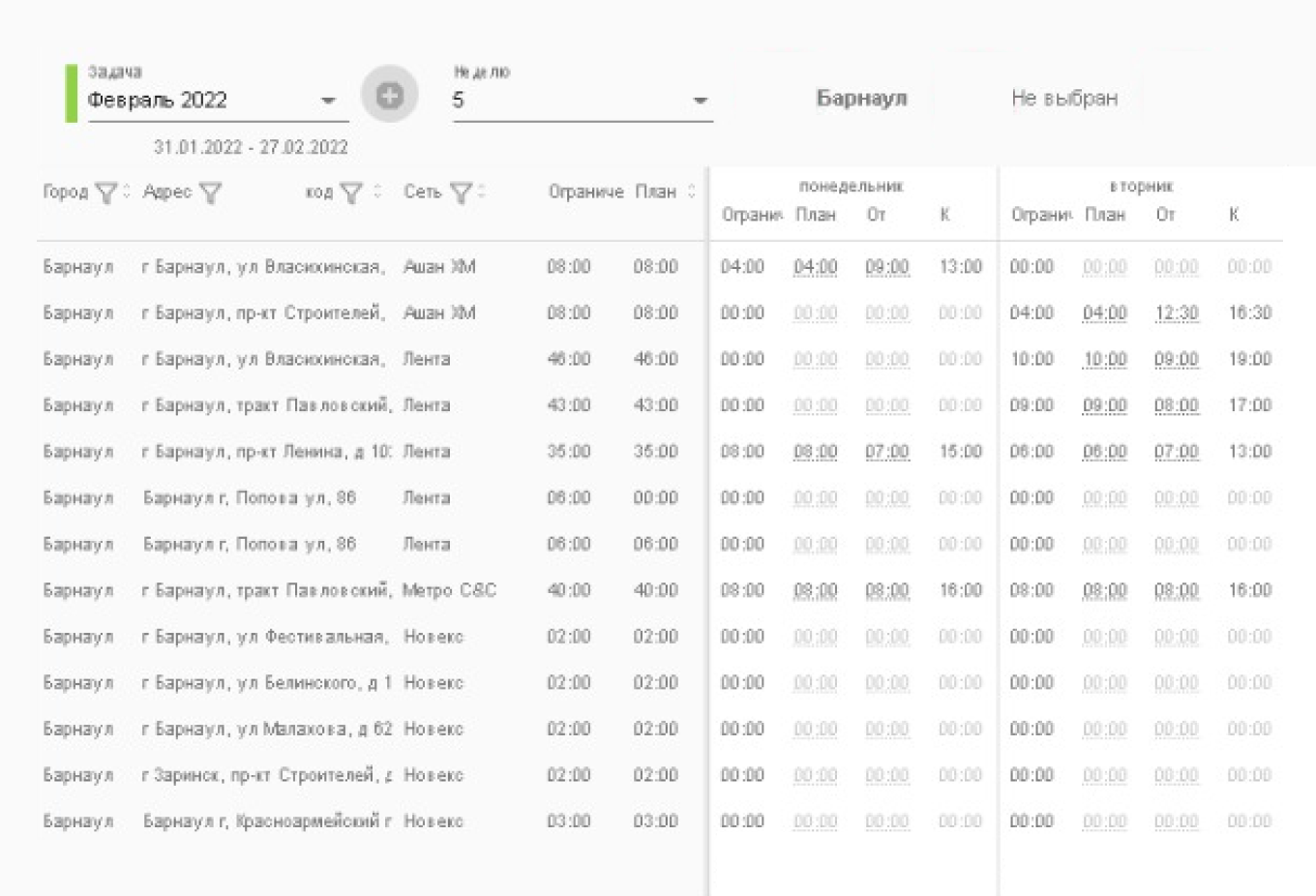Open the filter for the Сеть column
Screen dimensions: 1316x896
pyautogui.click(x=462, y=194)
